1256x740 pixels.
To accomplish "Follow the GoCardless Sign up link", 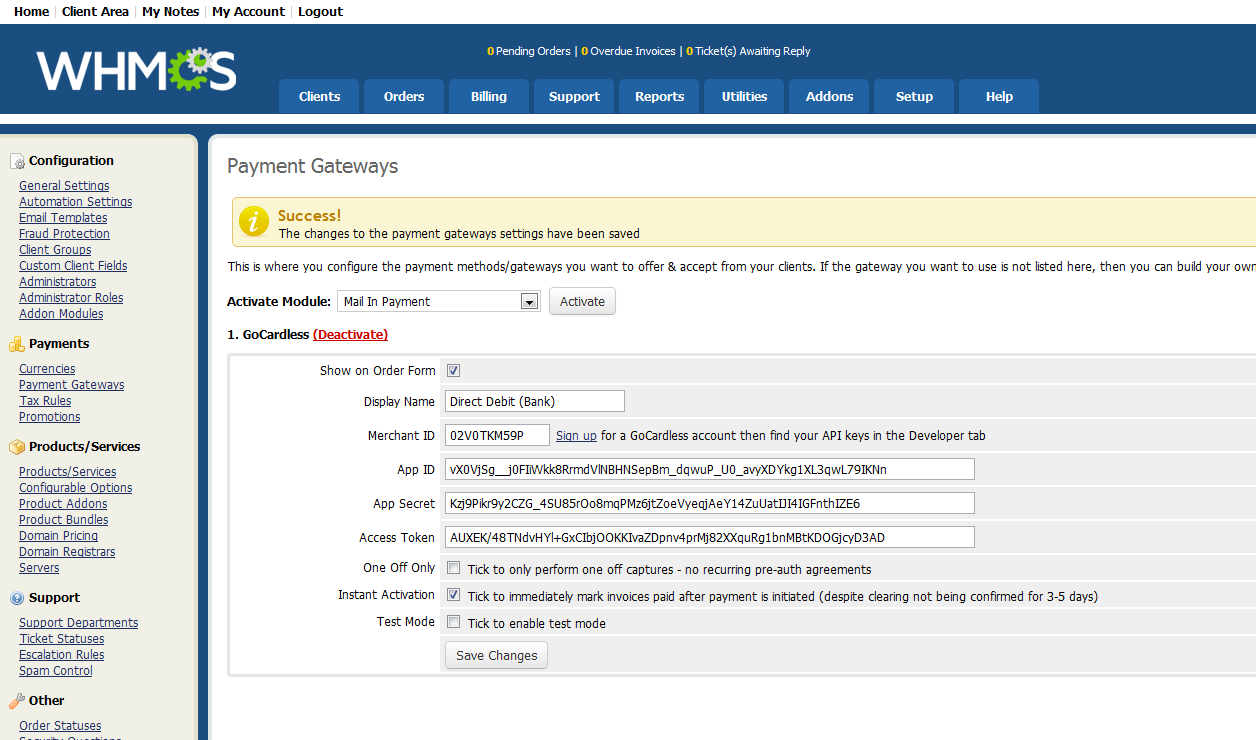I will point(576,436).
